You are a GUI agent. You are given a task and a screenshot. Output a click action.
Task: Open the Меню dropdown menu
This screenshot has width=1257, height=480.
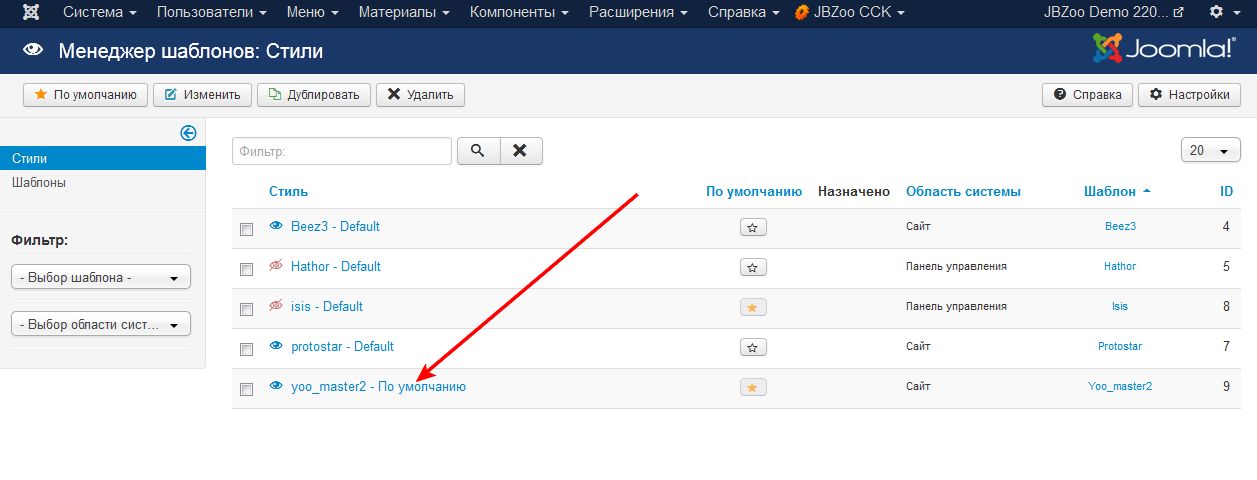pos(312,13)
